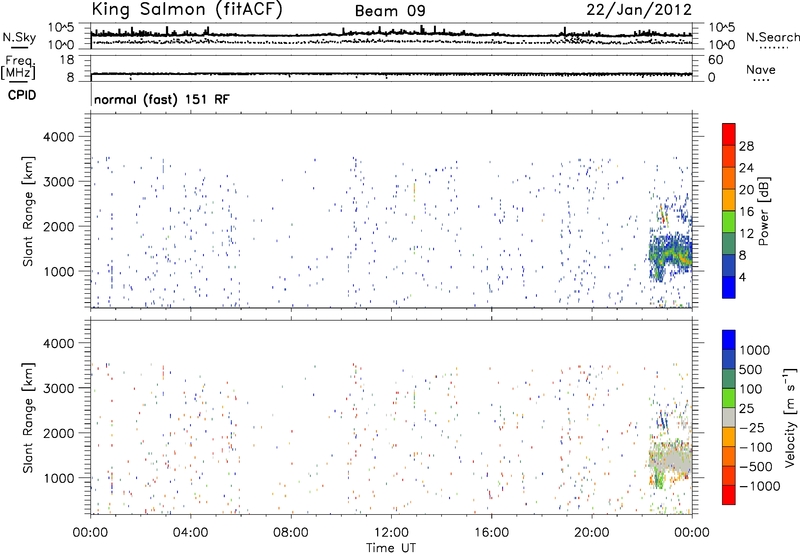
Task: Click the '28' label on the power scale
Action: (x=746, y=146)
